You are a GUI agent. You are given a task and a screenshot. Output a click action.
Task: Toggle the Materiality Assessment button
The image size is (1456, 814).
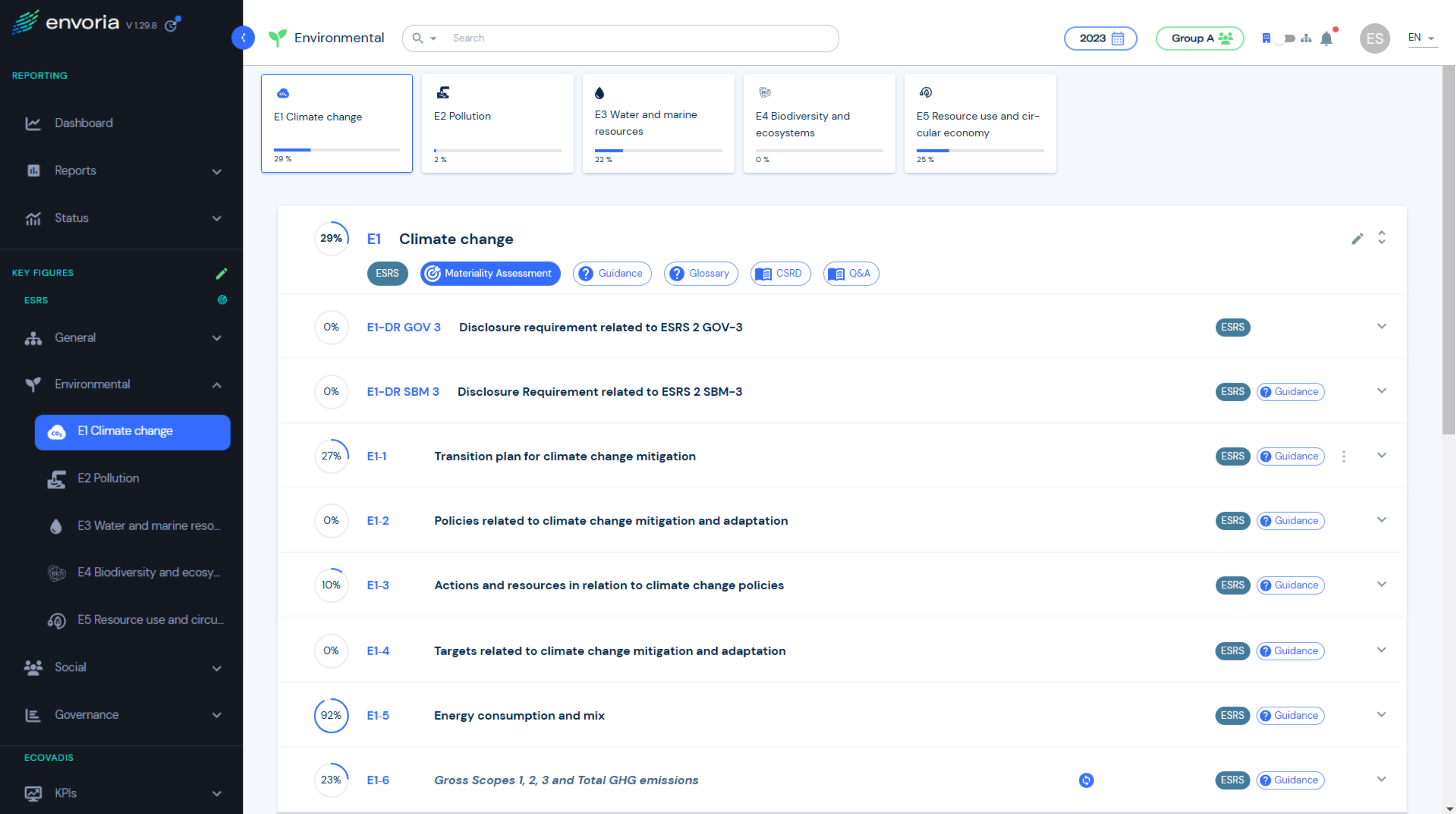pos(490,273)
